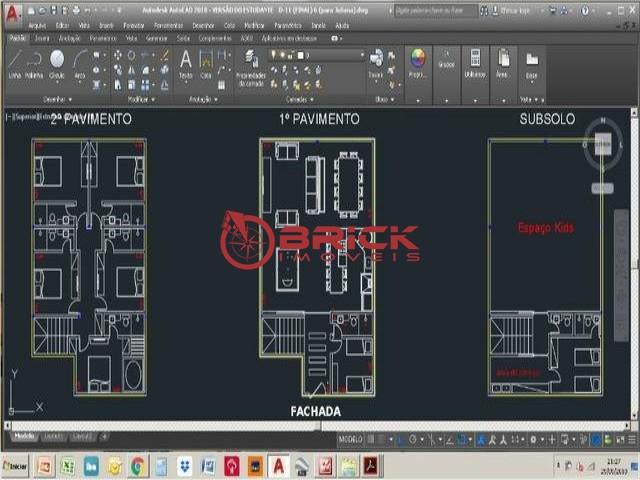Click the customization menu icon in status bar
This screenshot has width=640, height=480.
pyautogui.click(x=632, y=440)
